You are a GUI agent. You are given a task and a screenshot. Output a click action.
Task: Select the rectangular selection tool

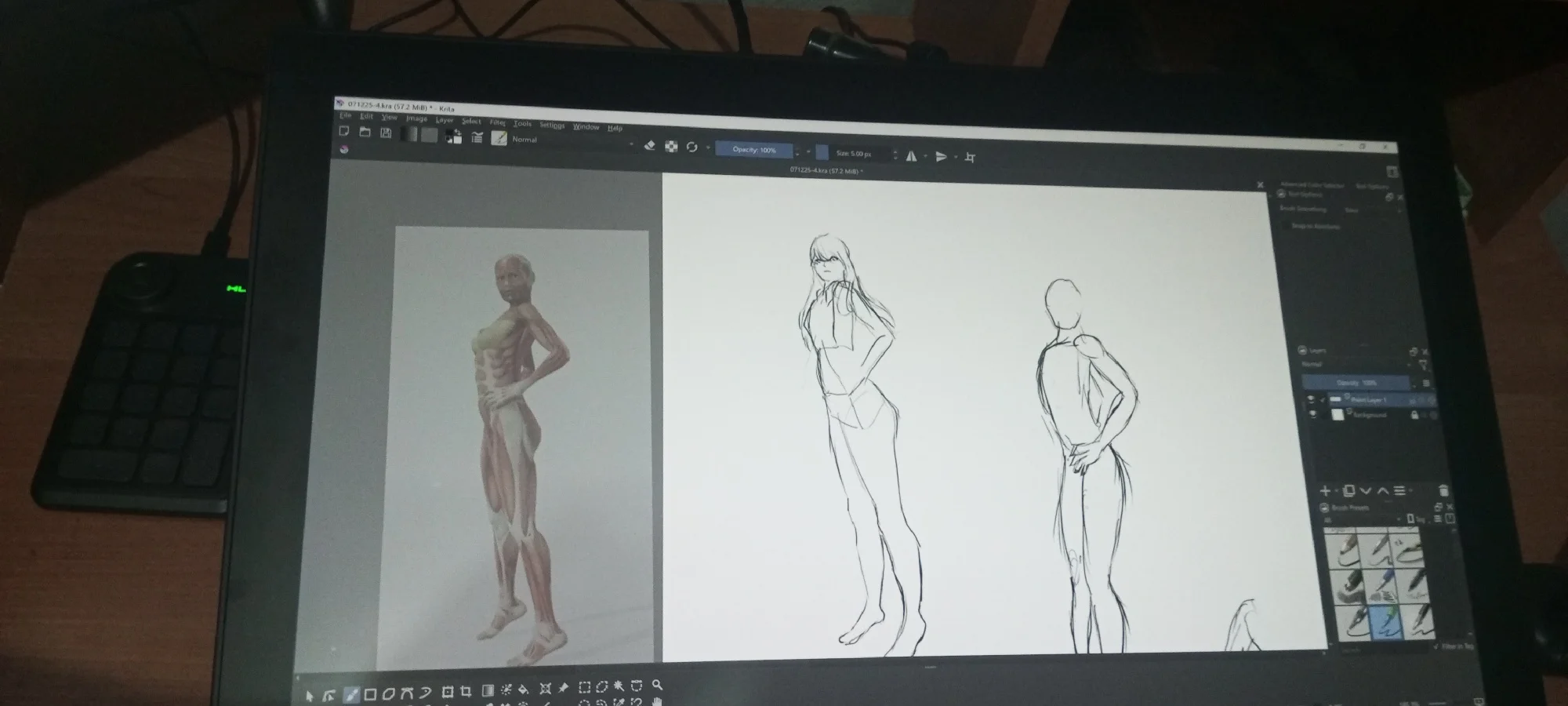point(584,688)
